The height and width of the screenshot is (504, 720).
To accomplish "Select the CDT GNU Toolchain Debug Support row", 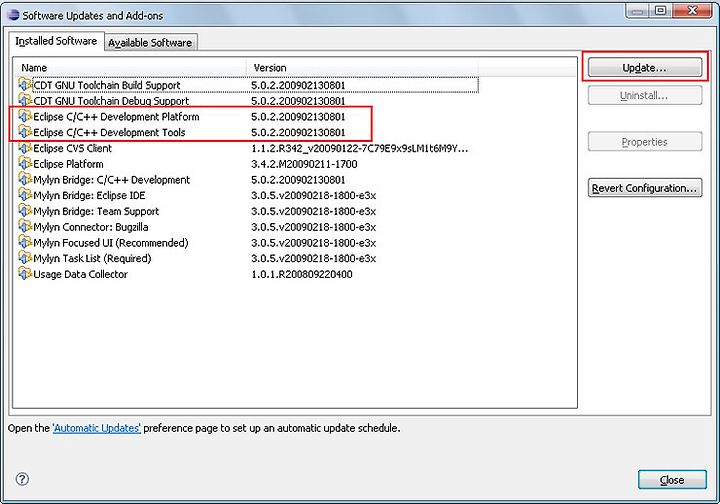I will (248, 101).
